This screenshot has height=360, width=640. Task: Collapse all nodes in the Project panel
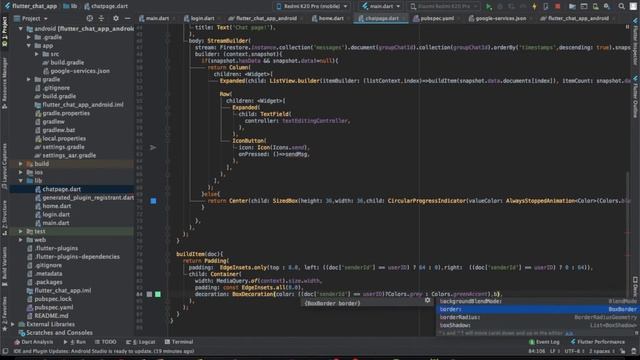coord(101,18)
